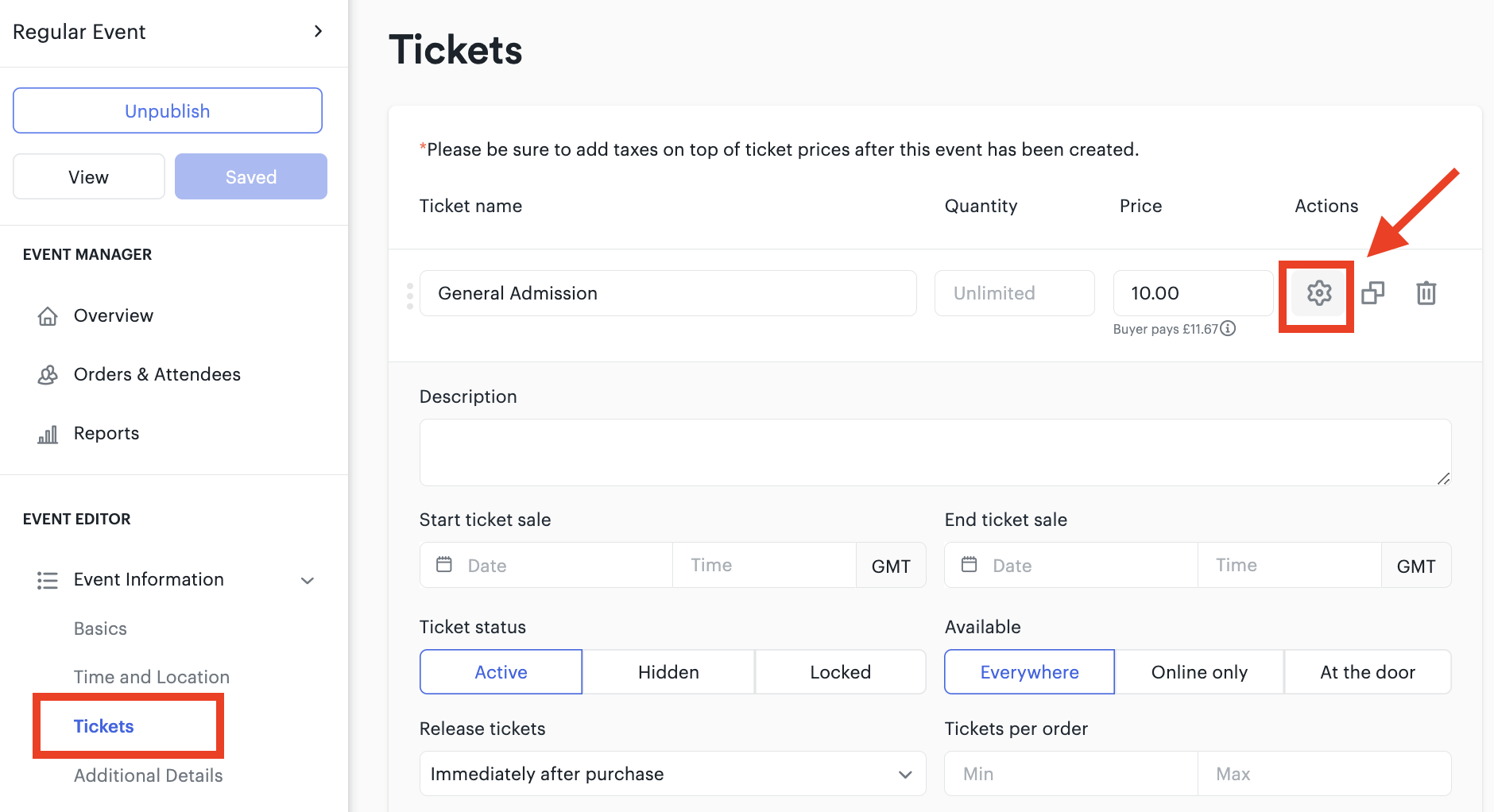1494x812 pixels.
Task: Select Online only availability
Action: click(x=1199, y=672)
